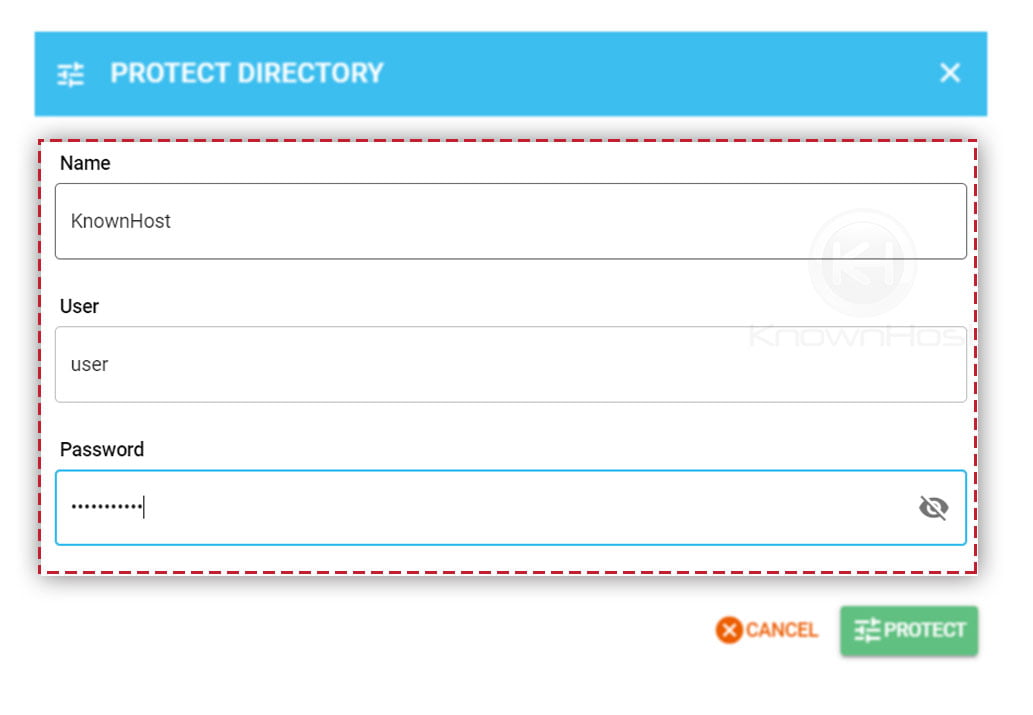Place cursor on the KnownHost text in Name
The image size is (1033, 715).
click(x=121, y=221)
